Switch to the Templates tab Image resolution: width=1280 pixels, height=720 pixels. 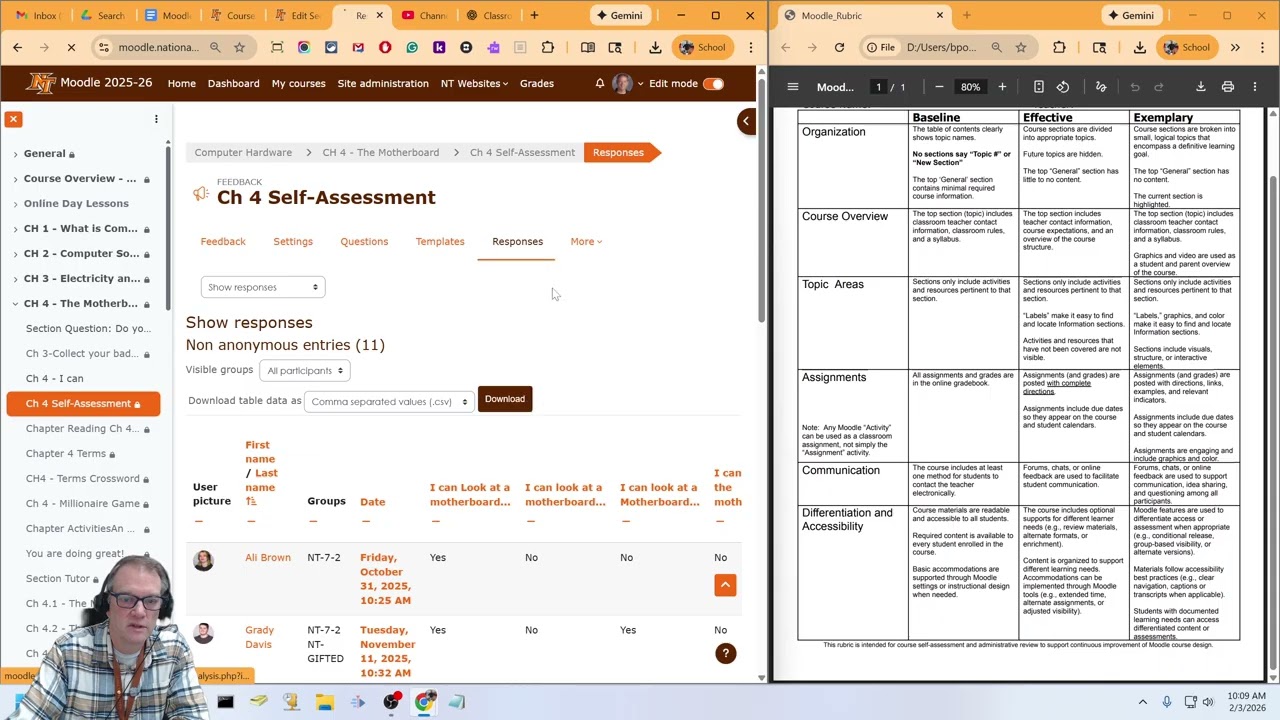point(440,241)
